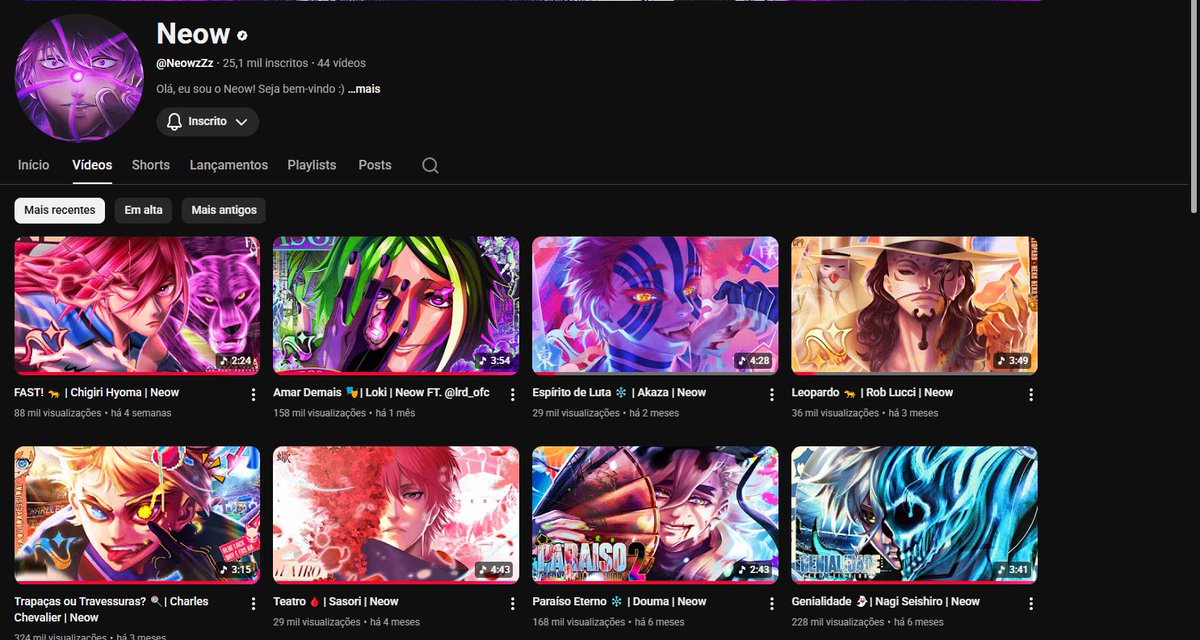Select the Em alta filter chip
Viewport: 1200px width, 640px height.
[143, 210]
